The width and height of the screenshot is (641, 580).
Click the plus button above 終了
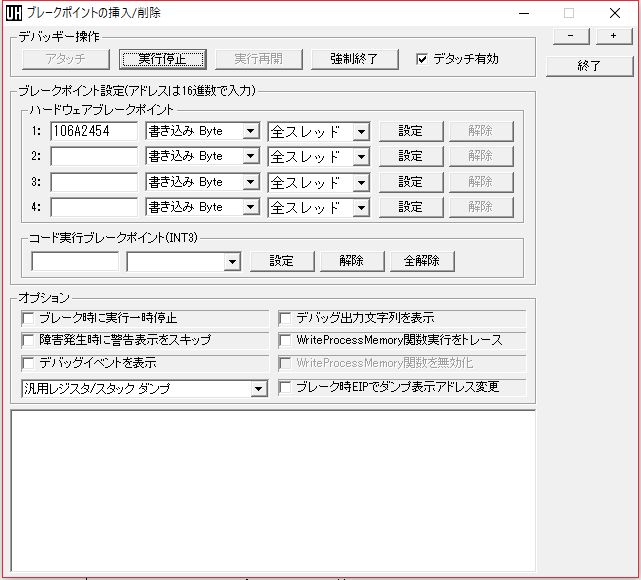(x=614, y=36)
